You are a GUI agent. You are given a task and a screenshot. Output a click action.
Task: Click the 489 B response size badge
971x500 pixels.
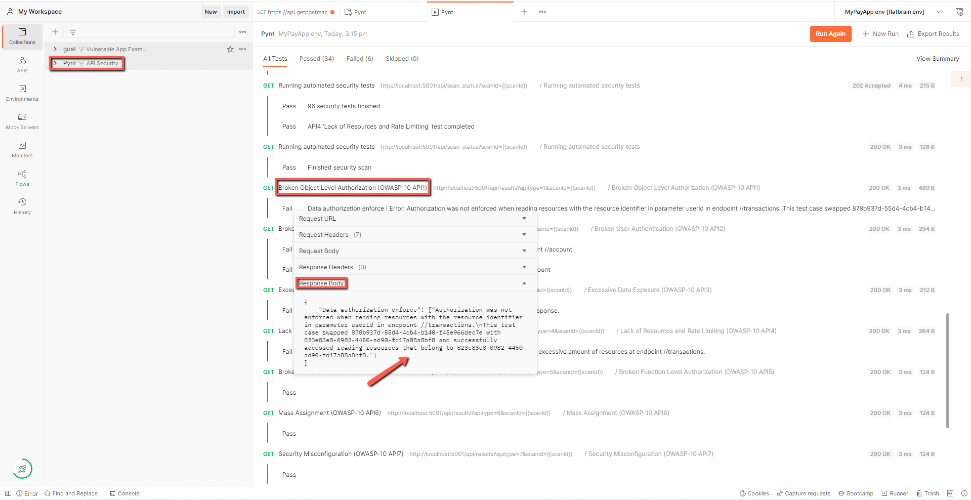tap(926, 188)
